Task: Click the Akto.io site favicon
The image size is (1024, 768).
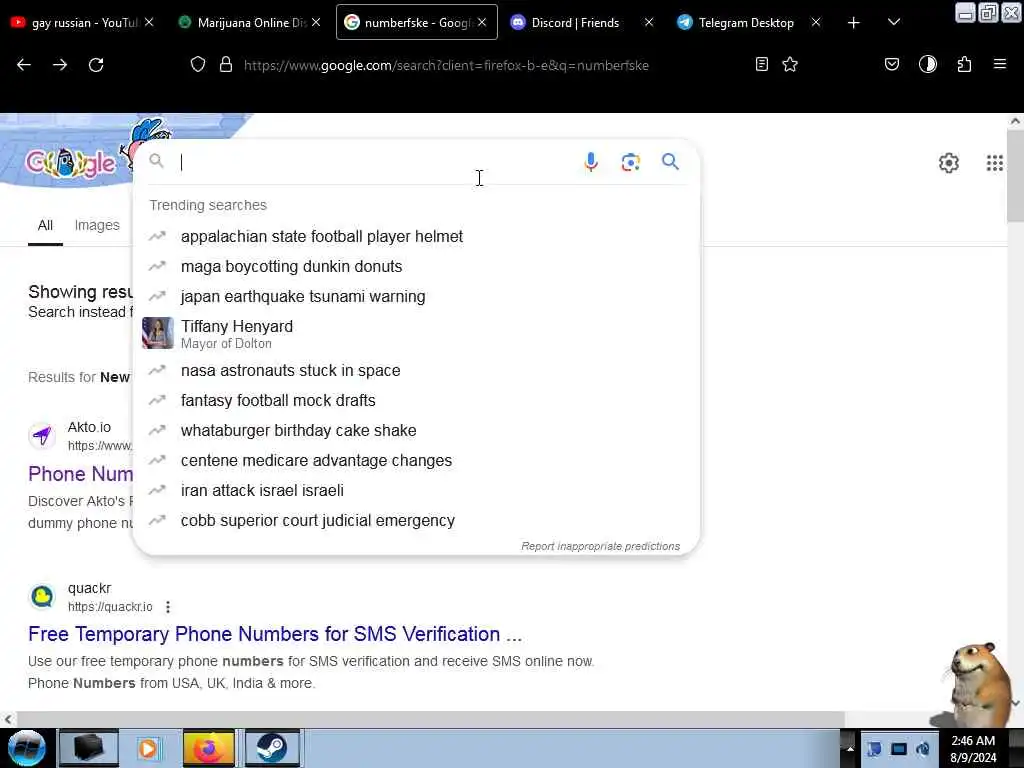Action: click(42, 436)
